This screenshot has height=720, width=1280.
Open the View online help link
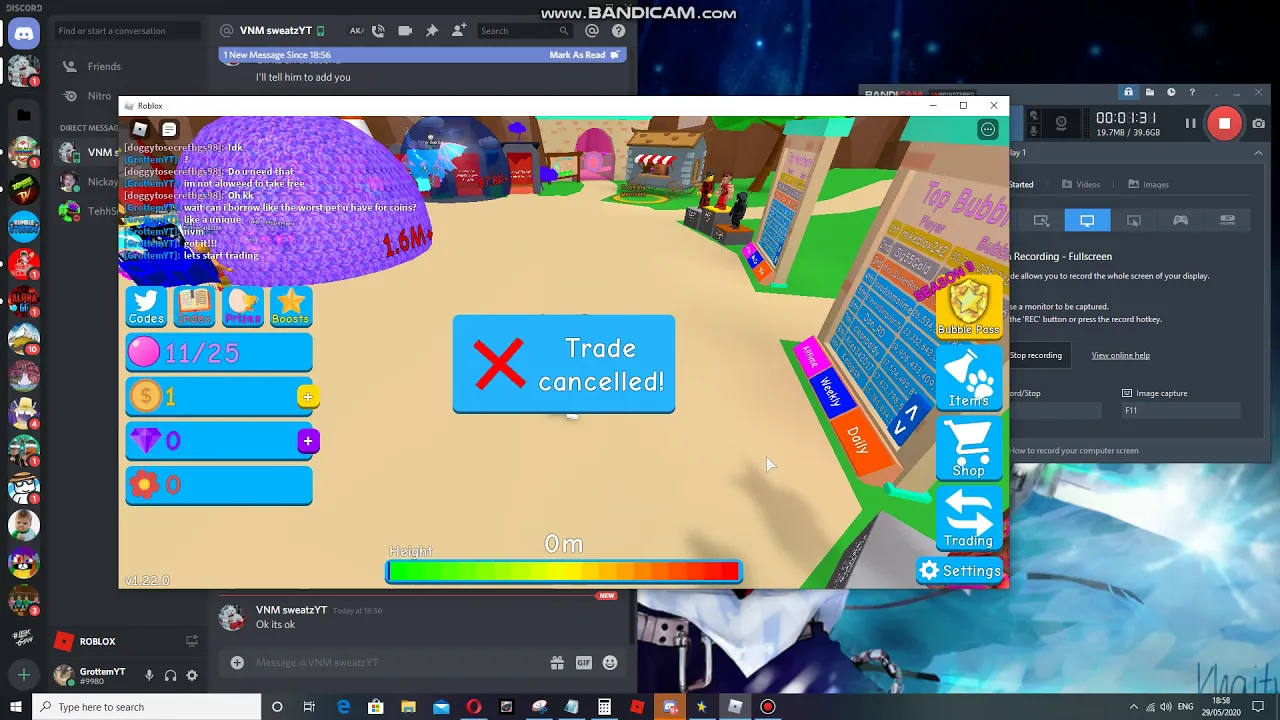[x=1120, y=355]
